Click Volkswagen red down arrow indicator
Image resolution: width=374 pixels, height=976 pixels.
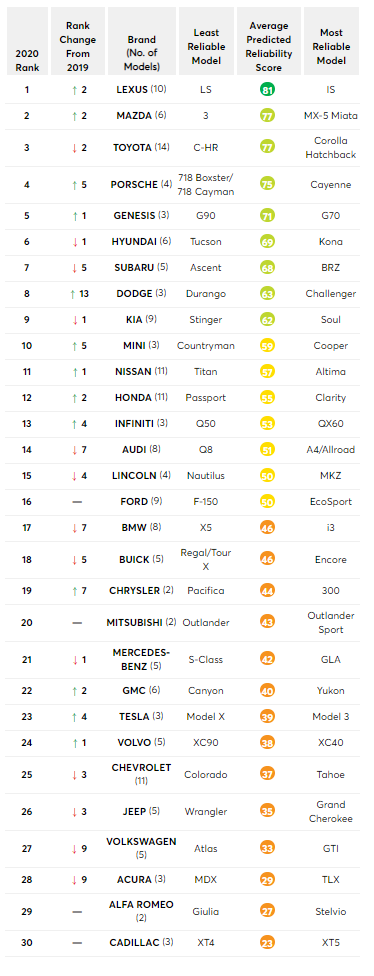coord(74,848)
